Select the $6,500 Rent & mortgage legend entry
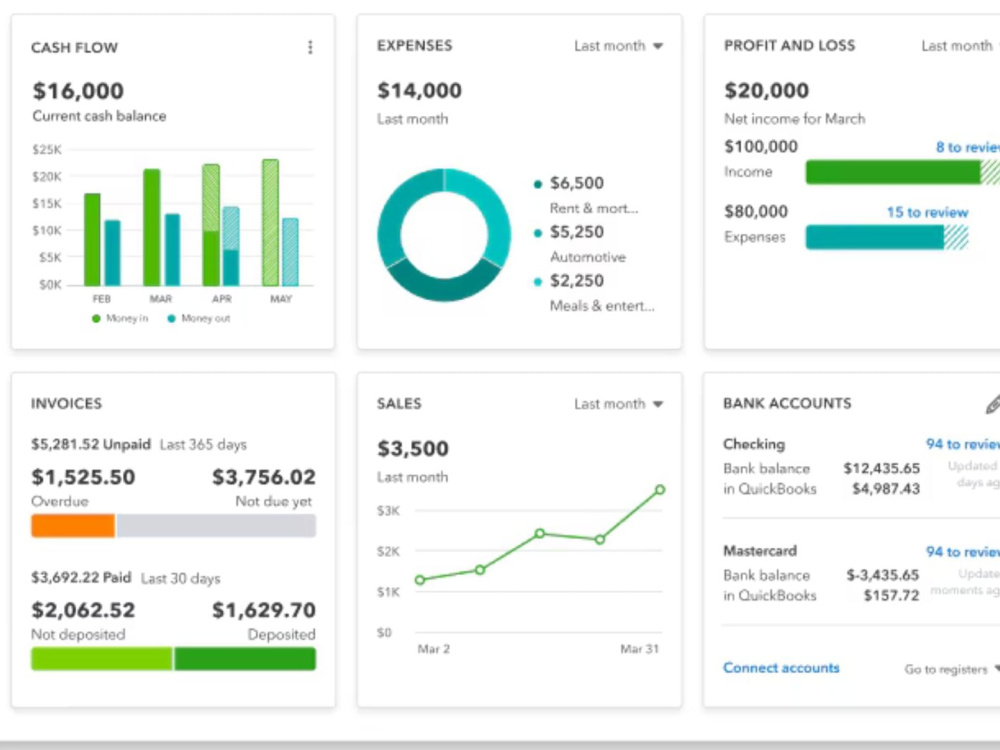 click(x=585, y=195)
